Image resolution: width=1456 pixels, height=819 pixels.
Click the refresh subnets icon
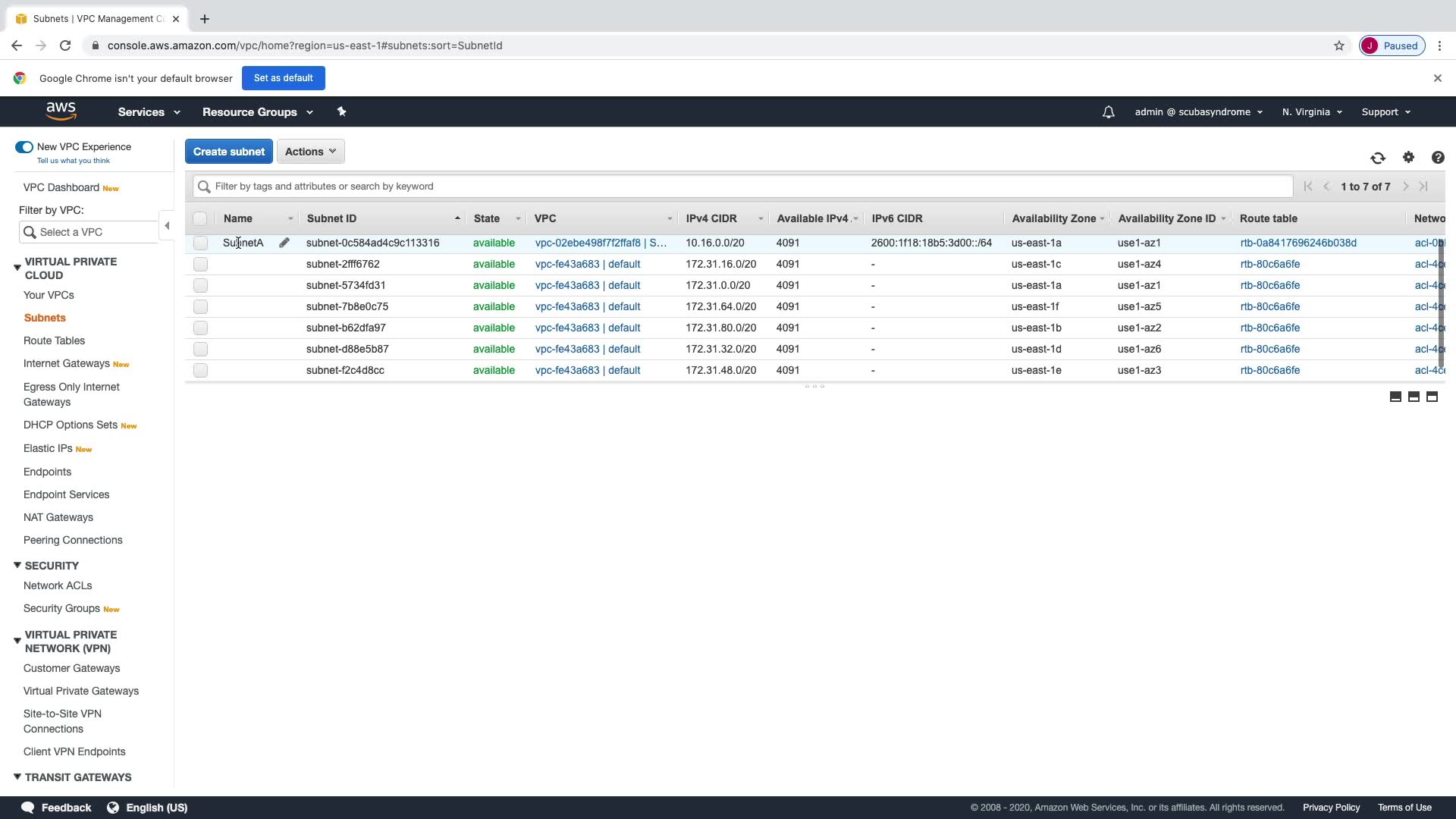(1378, 158)
